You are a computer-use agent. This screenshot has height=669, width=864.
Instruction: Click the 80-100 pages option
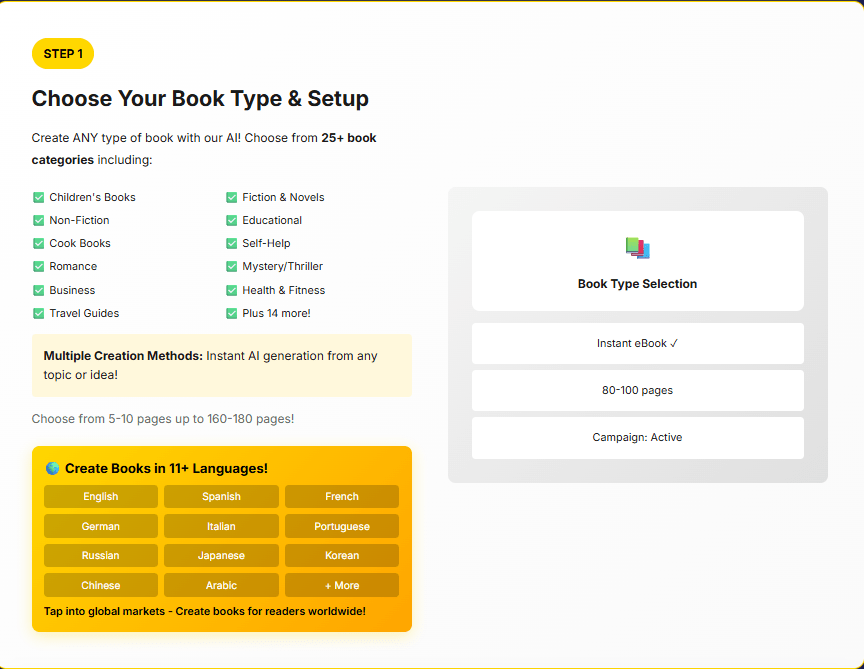coord(637,390)
